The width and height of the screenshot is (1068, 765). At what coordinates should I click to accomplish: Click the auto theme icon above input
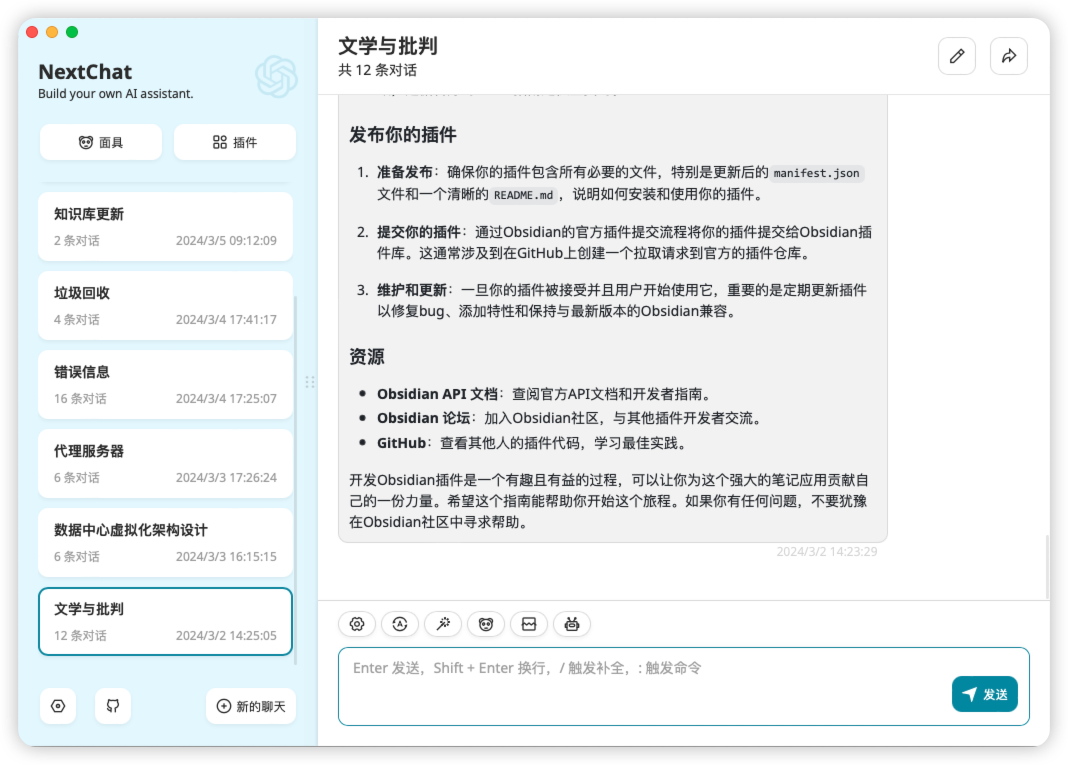[400, 624]
